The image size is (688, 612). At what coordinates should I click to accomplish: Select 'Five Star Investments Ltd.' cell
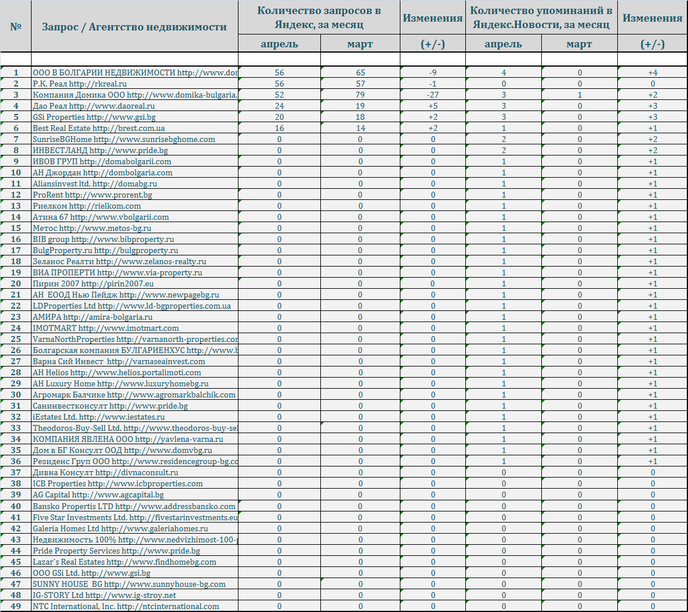135,517
